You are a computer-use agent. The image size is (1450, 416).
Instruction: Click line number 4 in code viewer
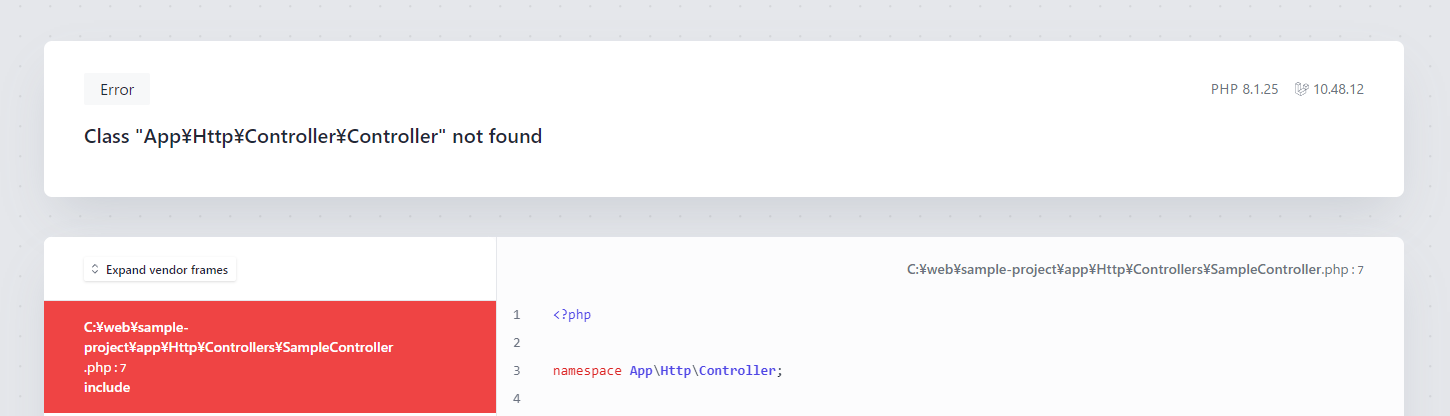point(517,399)
